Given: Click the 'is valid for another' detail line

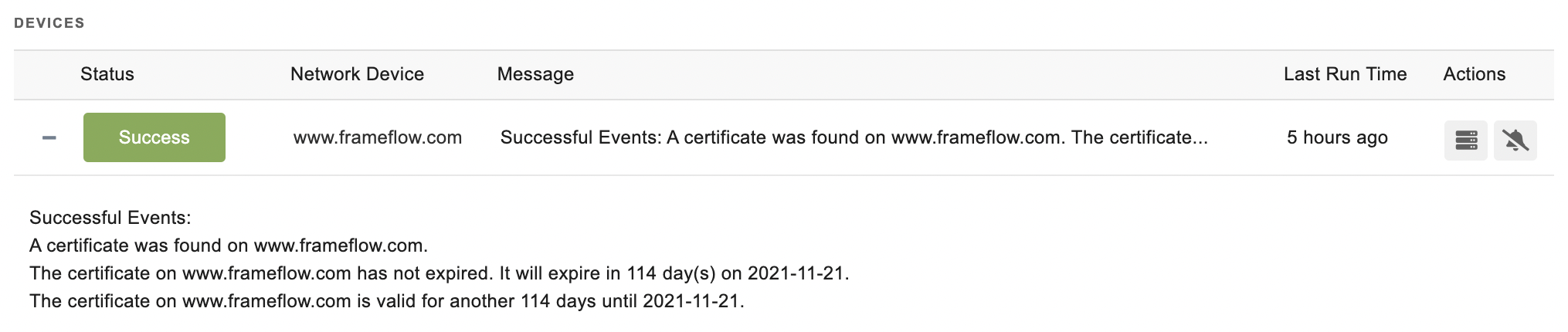Looking at the screenshot, I should [x=387, y=301].
